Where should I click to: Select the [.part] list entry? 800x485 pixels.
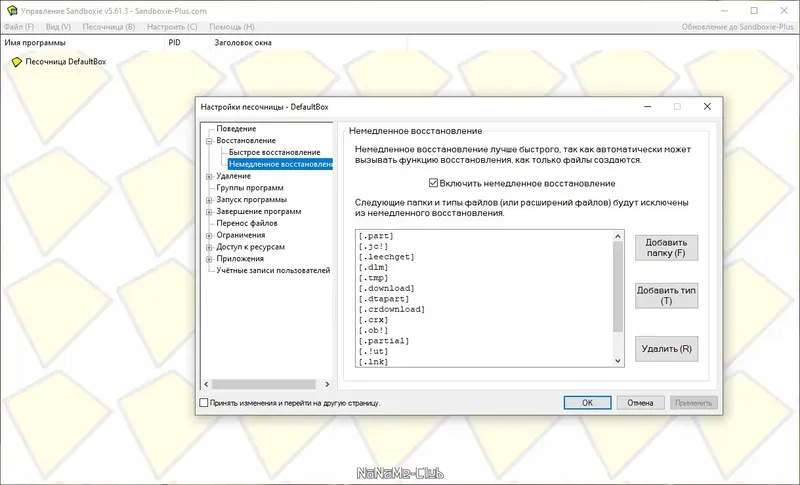tap(376, 236)
